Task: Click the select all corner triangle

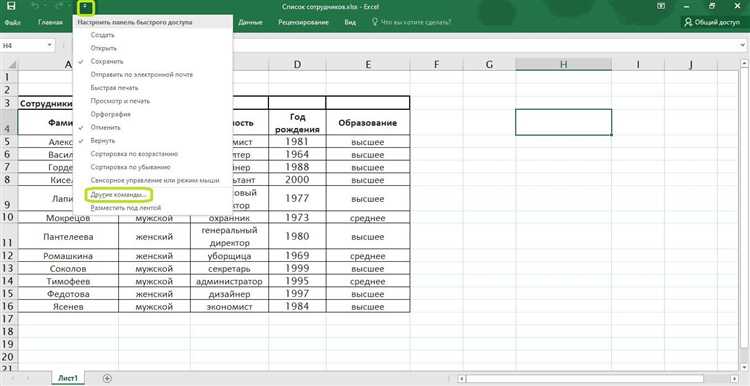Action: point(11,64)
